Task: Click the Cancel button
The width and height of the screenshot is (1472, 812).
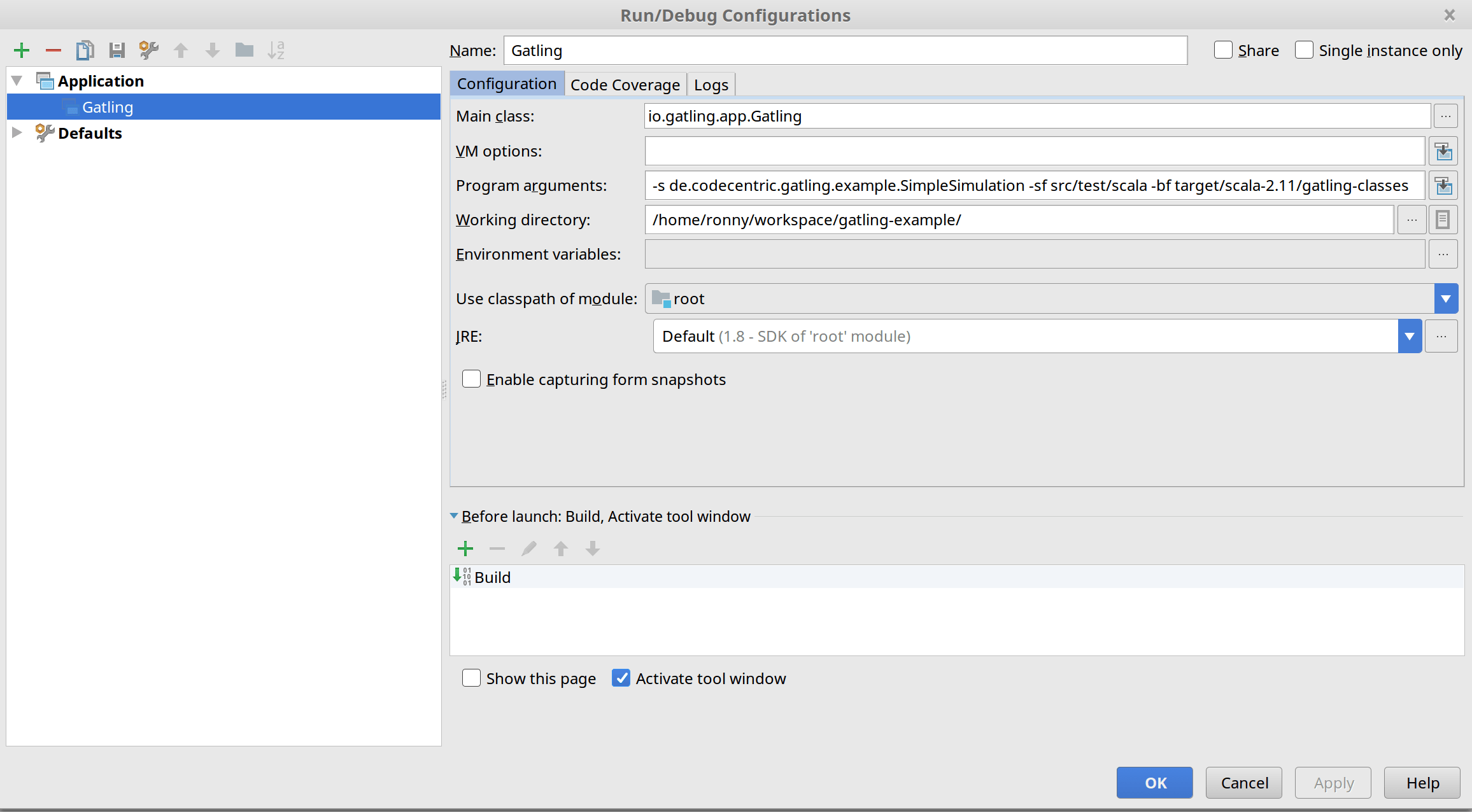Action: pyautogui.click(x=1243, y=783)
